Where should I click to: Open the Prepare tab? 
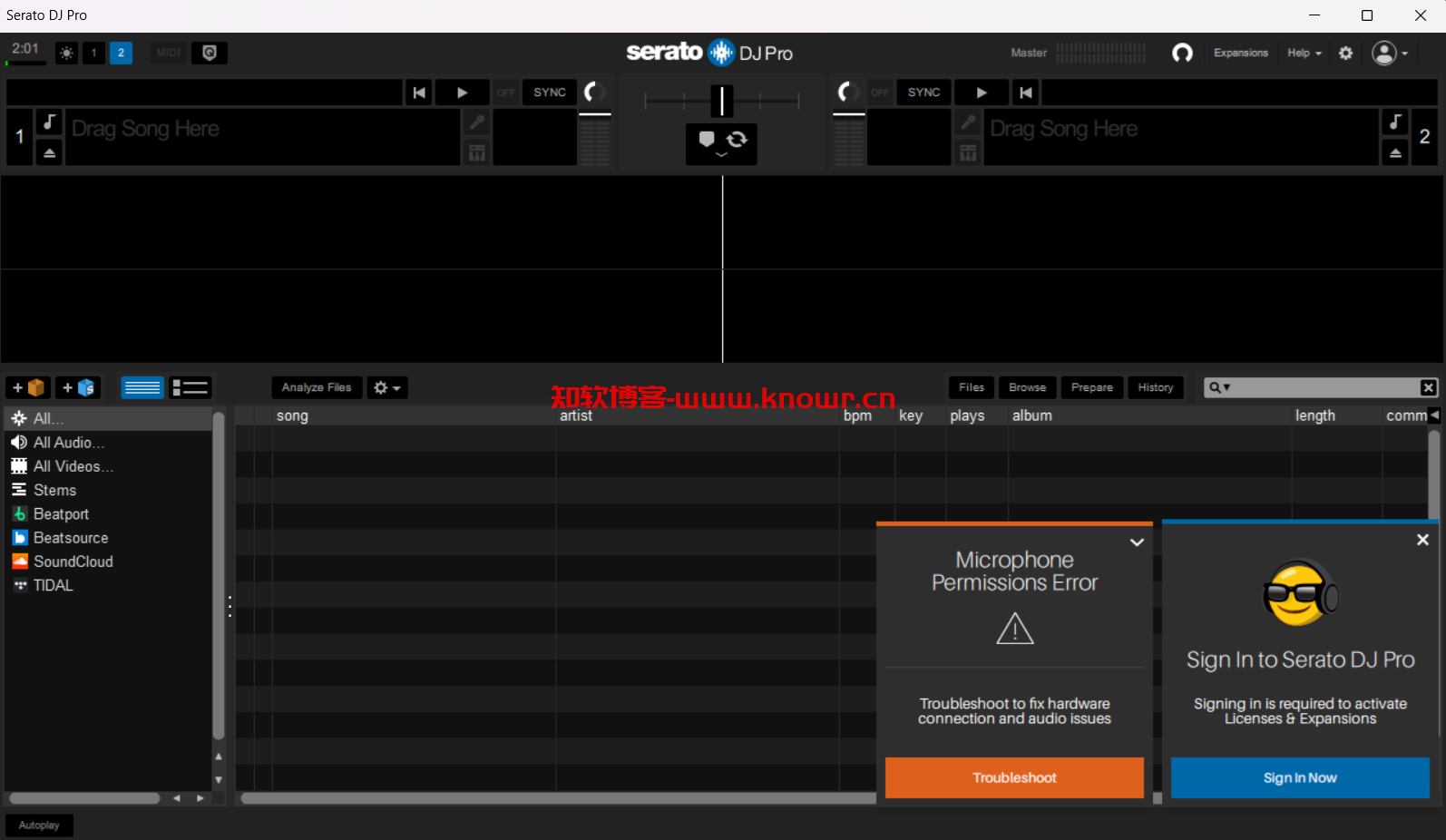click(1092, 387)
